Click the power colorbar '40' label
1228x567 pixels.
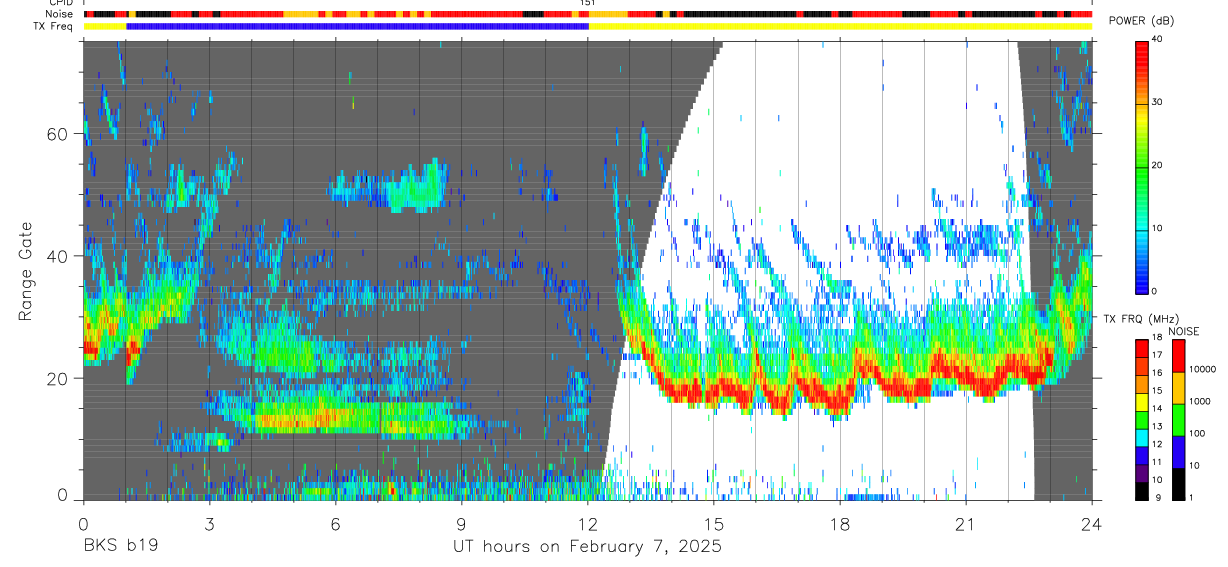pyautogui.click(x=1158, y=39)
